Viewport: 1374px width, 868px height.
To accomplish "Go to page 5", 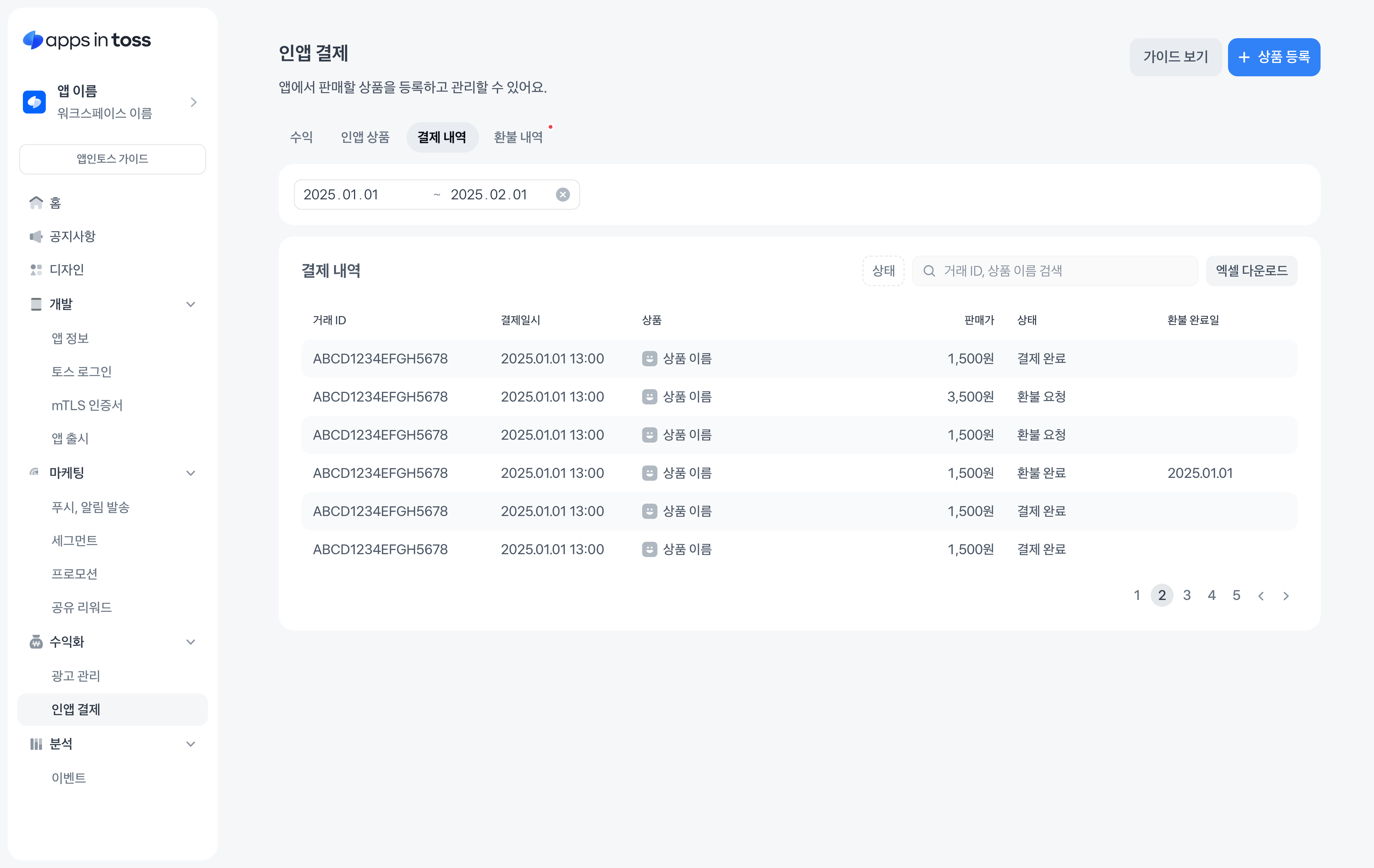I will coord(1237,595).
